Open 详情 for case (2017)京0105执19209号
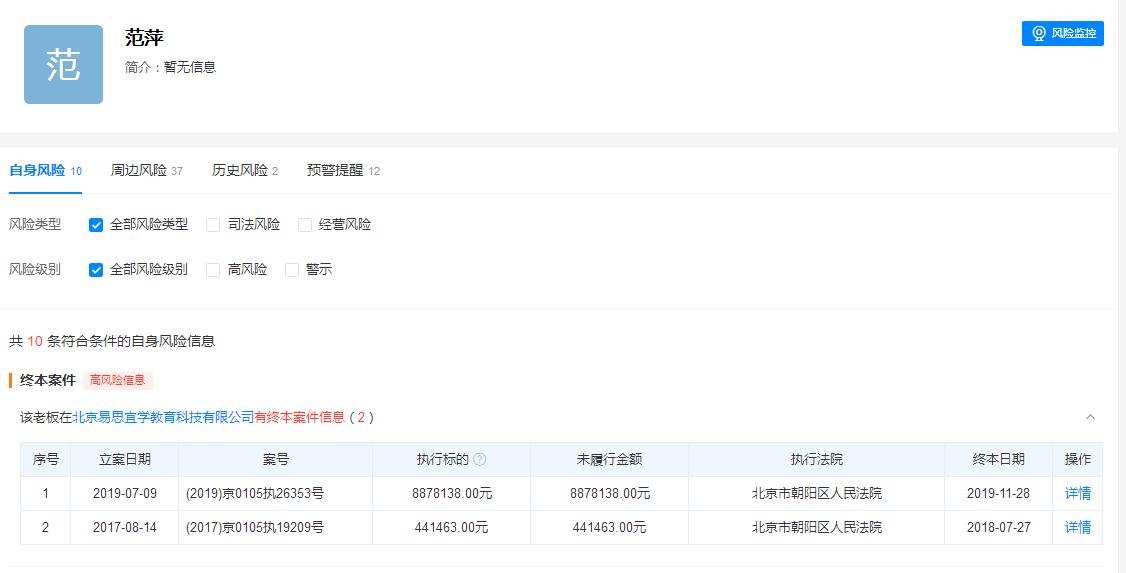Image resolution: width=1126 pixels, height=573 pixels. pyautogui.click(x=1078, y=527)
